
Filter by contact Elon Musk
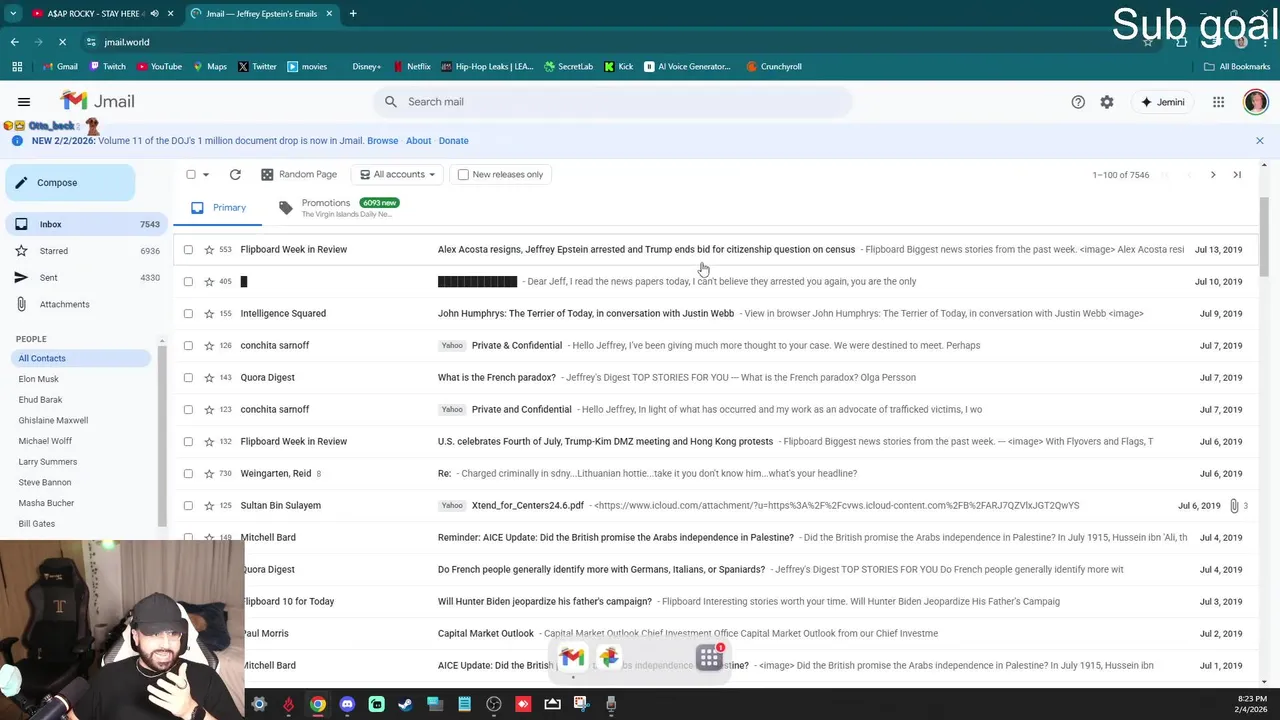(x=39, y=380)
